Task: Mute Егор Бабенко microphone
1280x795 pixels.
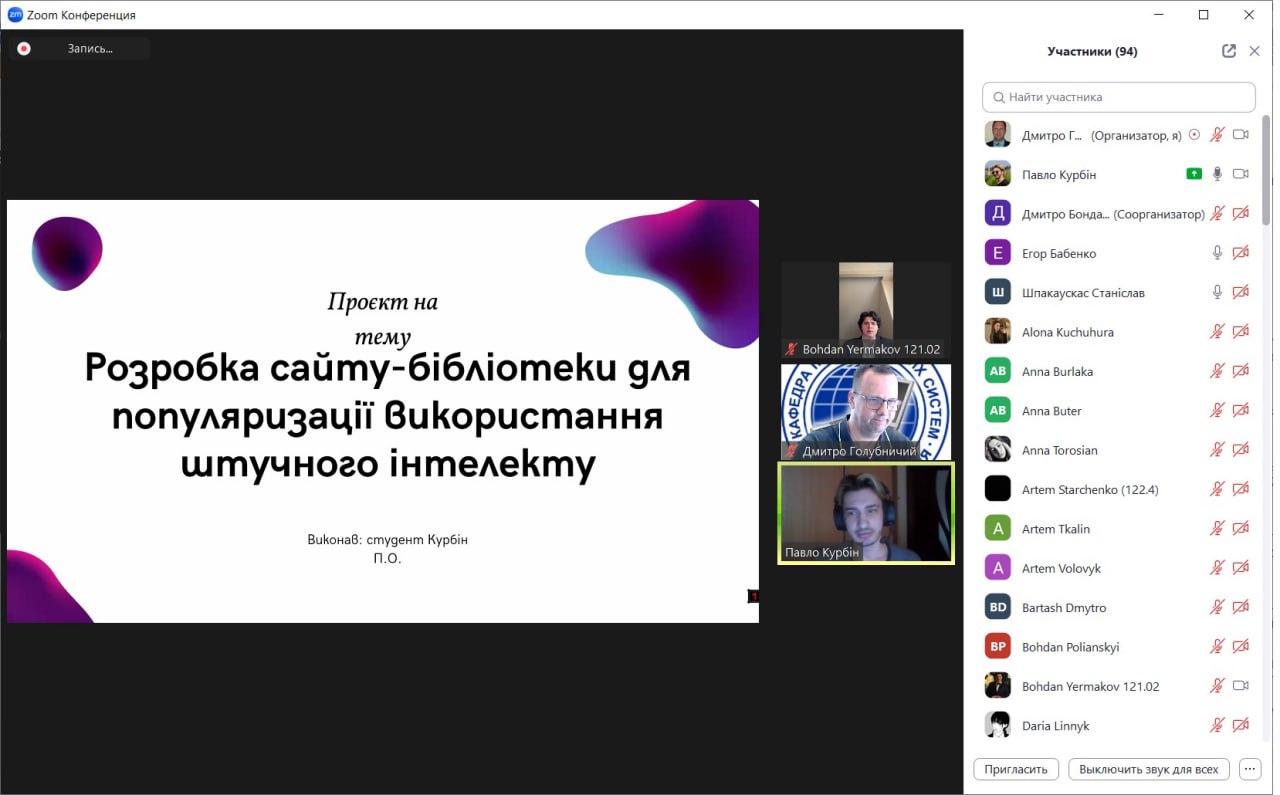Action: pyautogui.click(x=1217, y=253)
